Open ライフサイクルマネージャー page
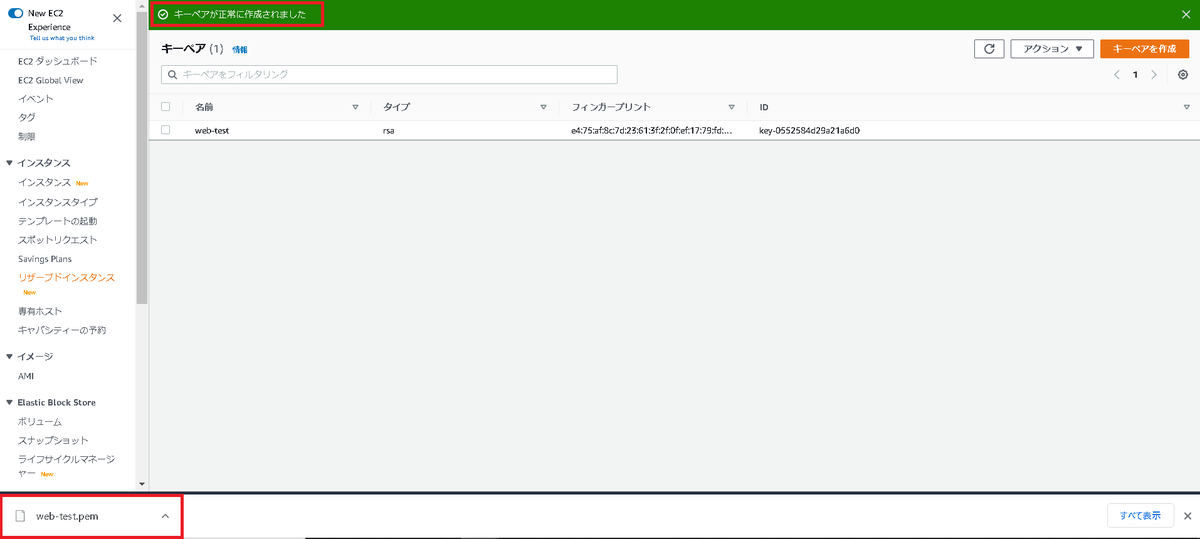Viewport: 1200px width, 539px height. click(66, 466)
